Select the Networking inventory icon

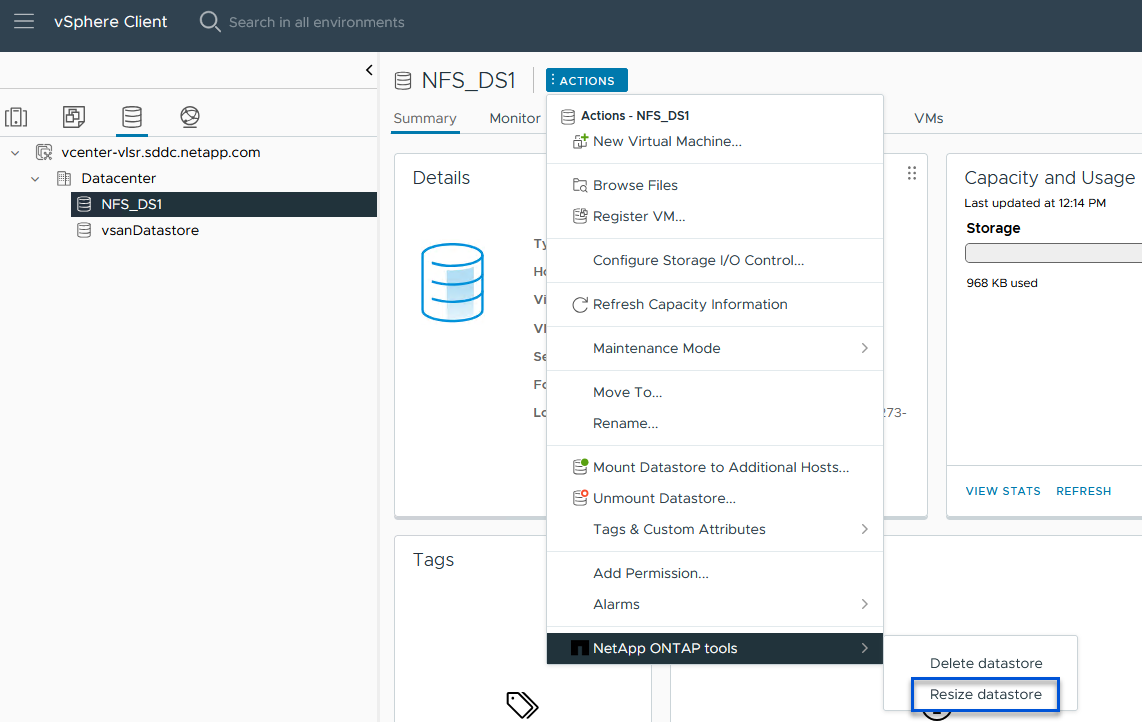point(189,117)
